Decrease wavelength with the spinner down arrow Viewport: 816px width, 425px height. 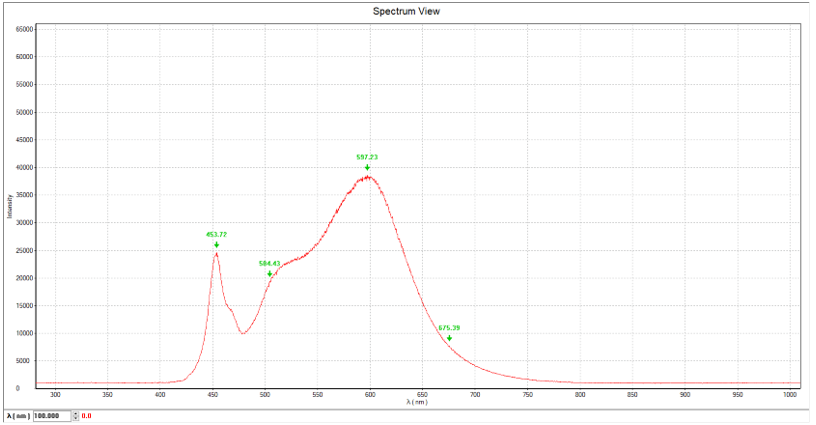click(x=74, y=418)
